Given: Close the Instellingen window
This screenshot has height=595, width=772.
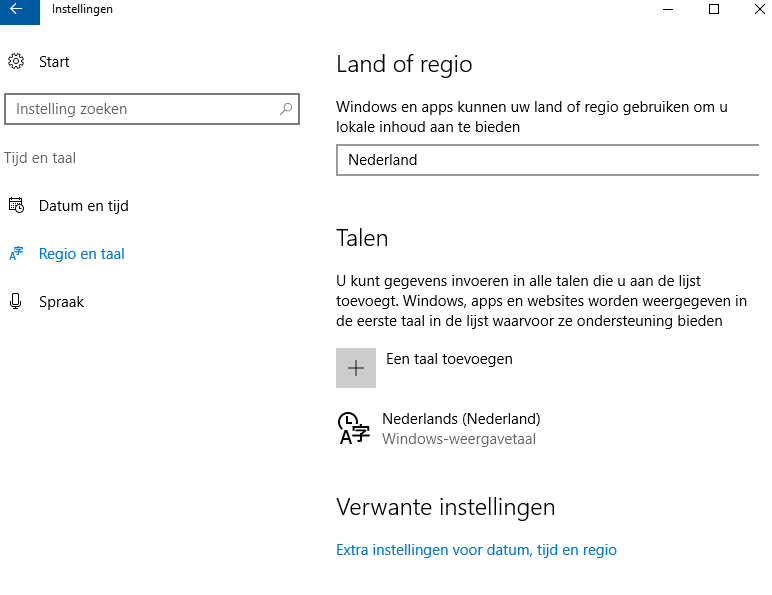Looking at the screenshot, I should 758,10.
